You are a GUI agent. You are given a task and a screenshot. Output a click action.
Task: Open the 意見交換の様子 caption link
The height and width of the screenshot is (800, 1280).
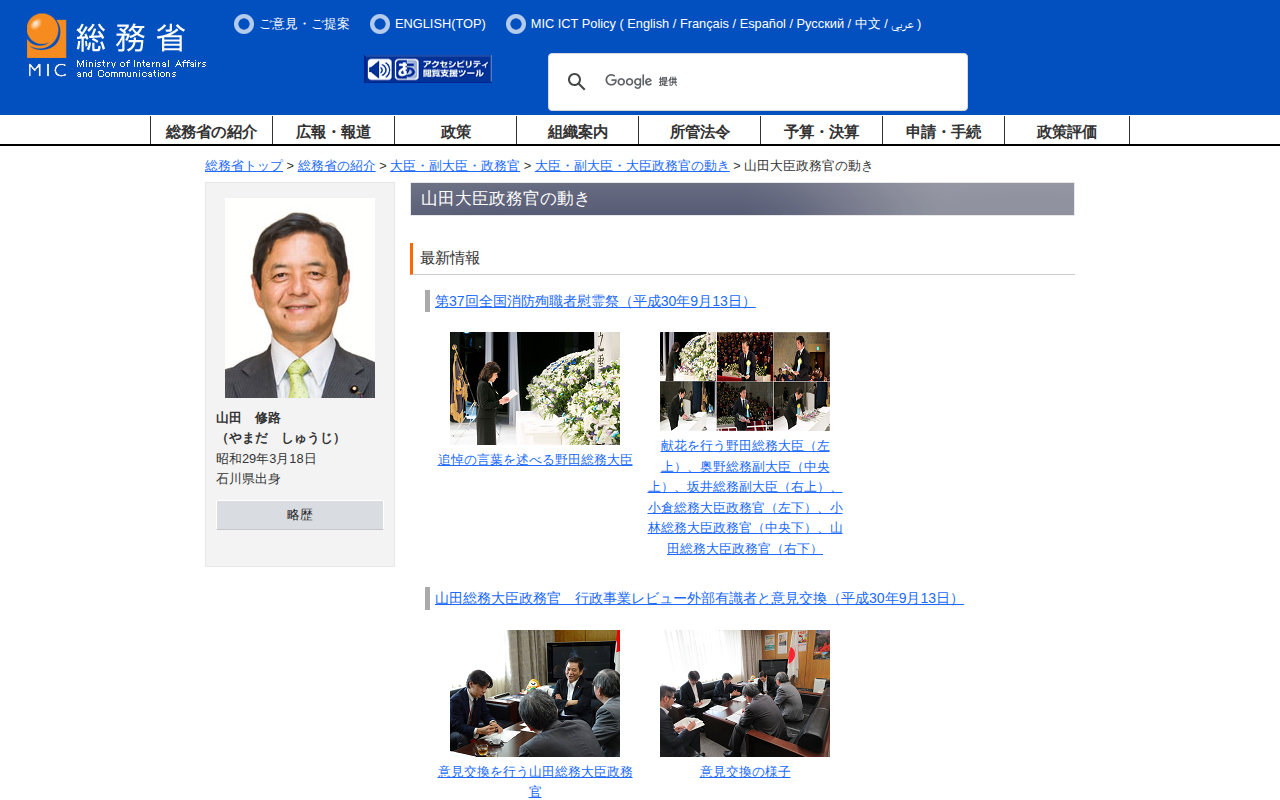coord(745,772)
